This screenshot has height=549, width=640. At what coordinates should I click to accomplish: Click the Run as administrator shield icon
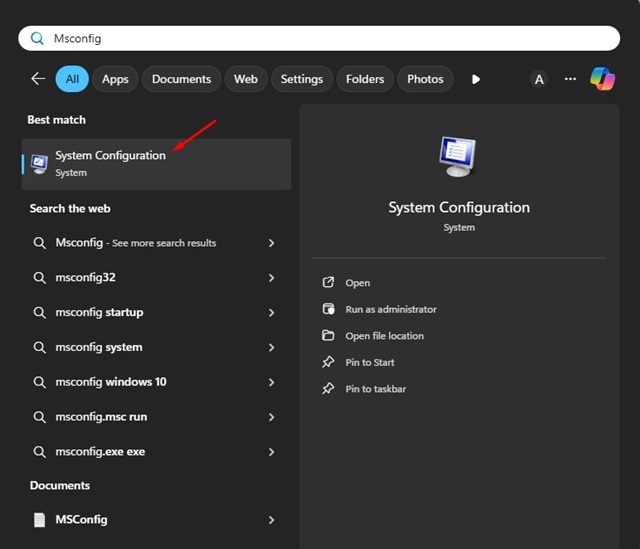(328, 309)
